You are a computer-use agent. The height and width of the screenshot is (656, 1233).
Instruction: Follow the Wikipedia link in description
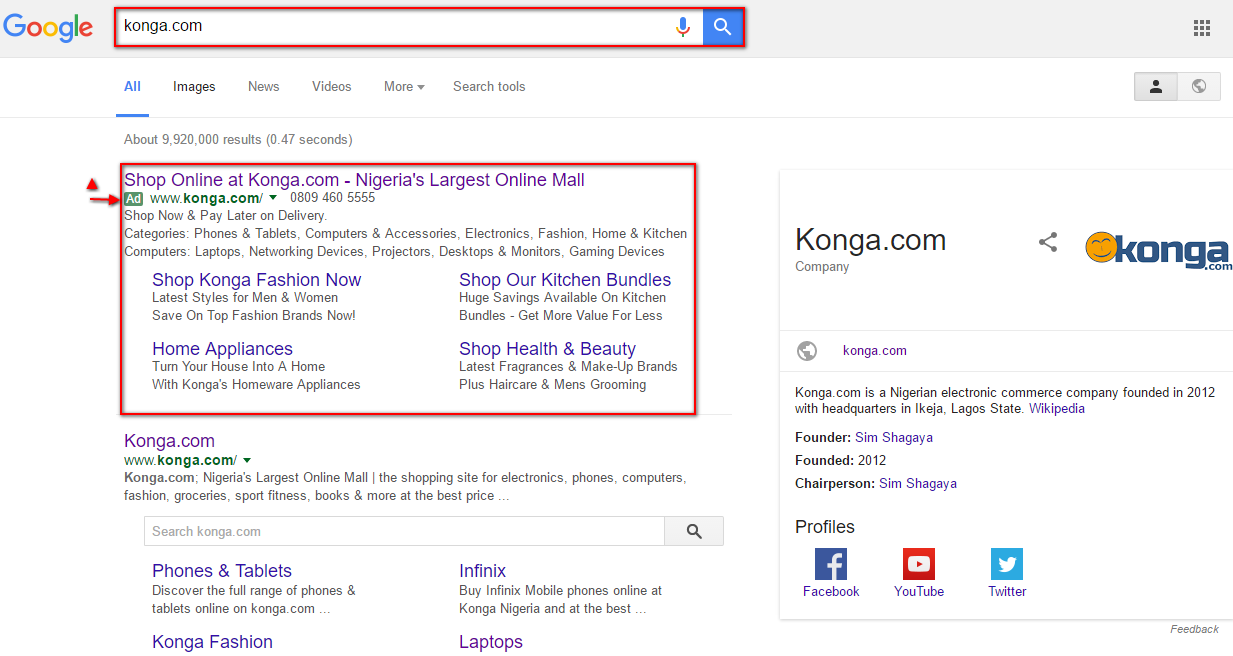[1057, 409]
